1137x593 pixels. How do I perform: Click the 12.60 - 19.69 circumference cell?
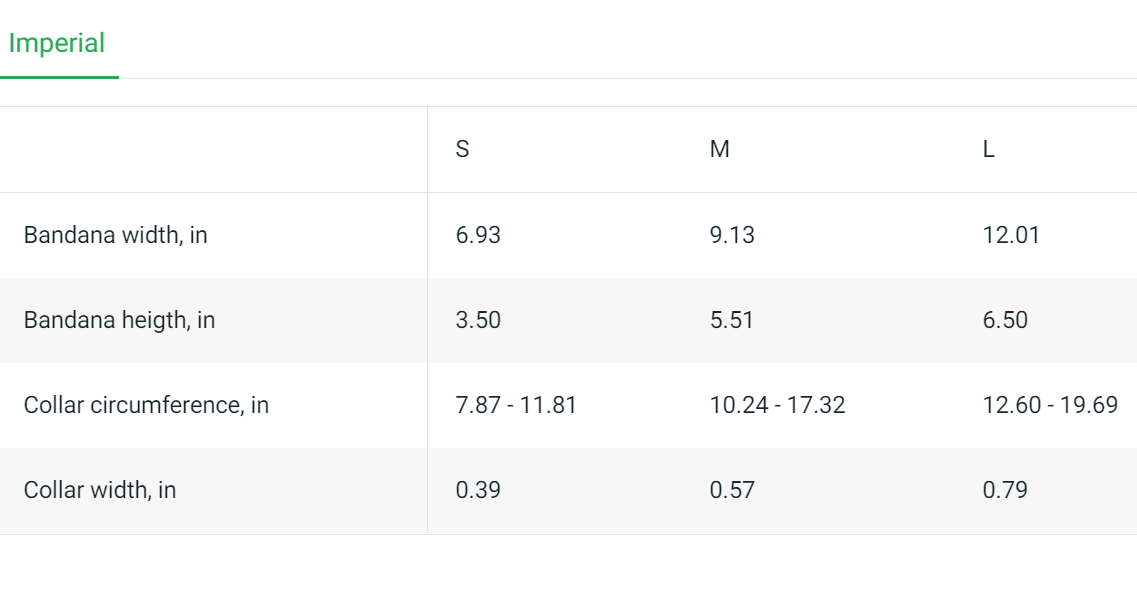tap(1050, 406)
